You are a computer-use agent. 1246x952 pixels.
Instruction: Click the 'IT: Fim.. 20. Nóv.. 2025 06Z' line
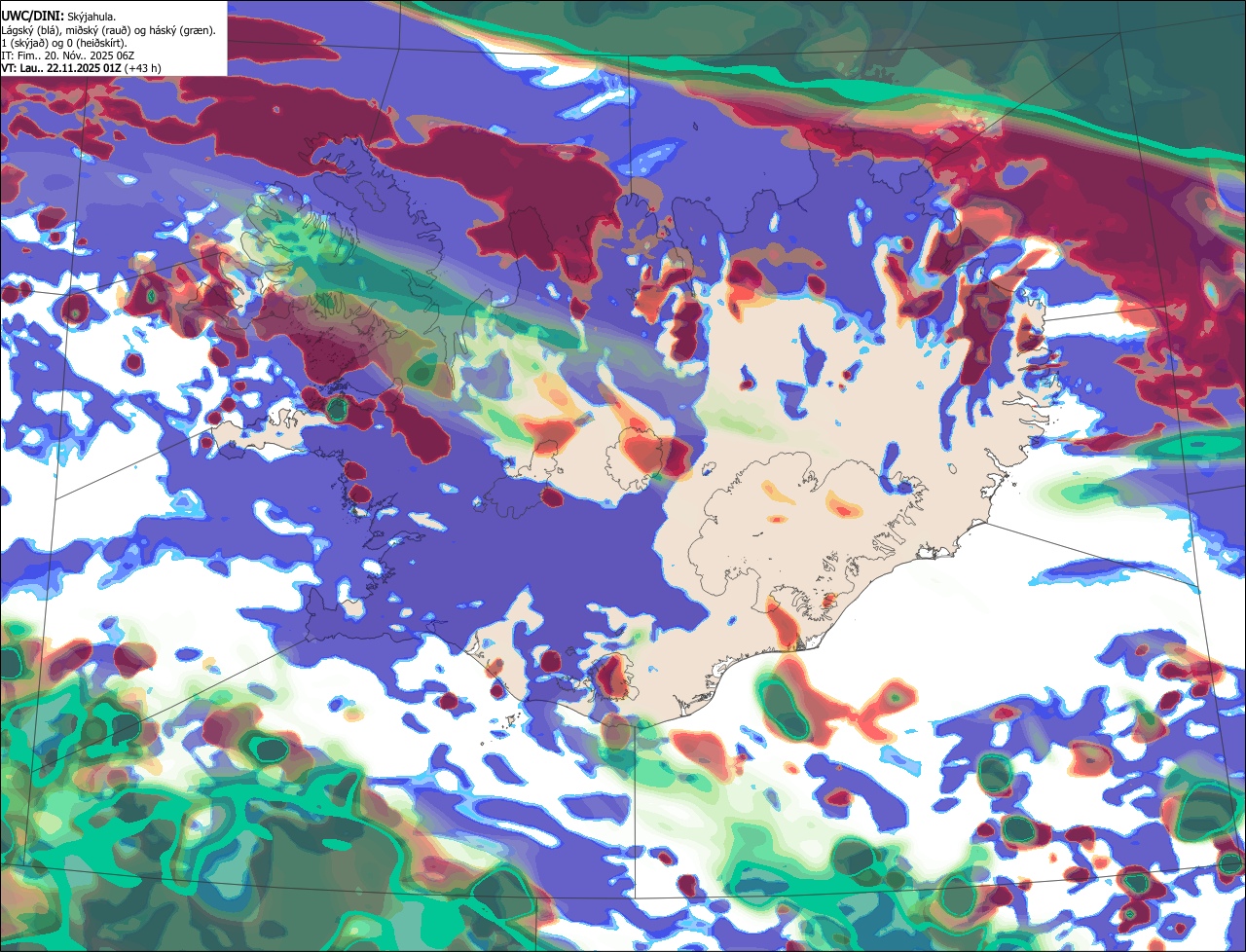pos(67,55)
